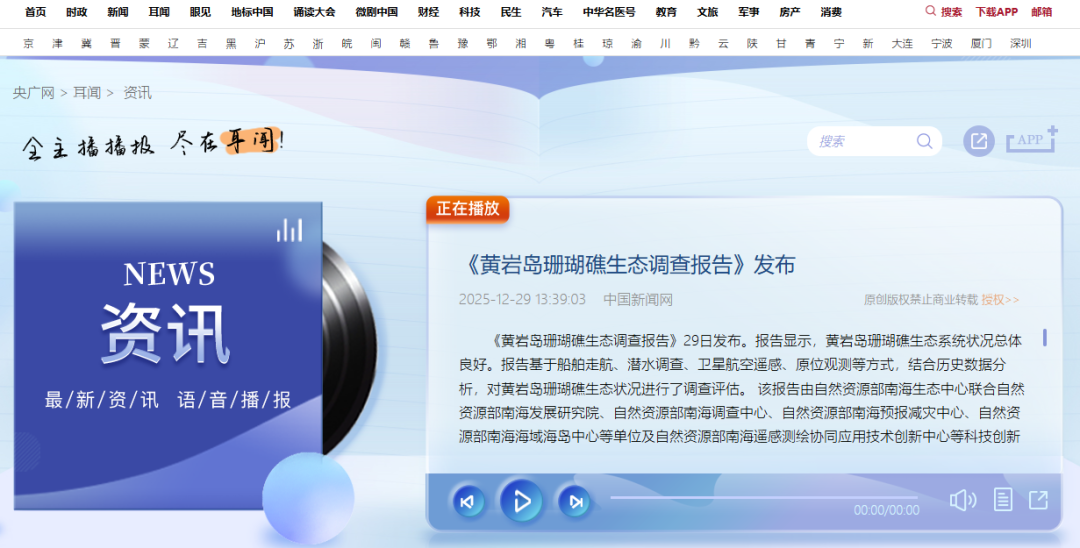The image size is (1080, 548).
Task: Click the red 搜索 link at top
Action: (x=944, y=12)
